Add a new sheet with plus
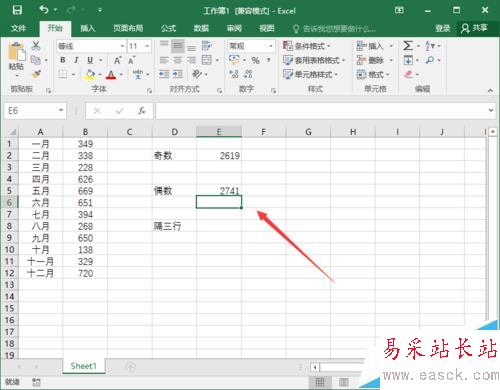 point(130,367)
